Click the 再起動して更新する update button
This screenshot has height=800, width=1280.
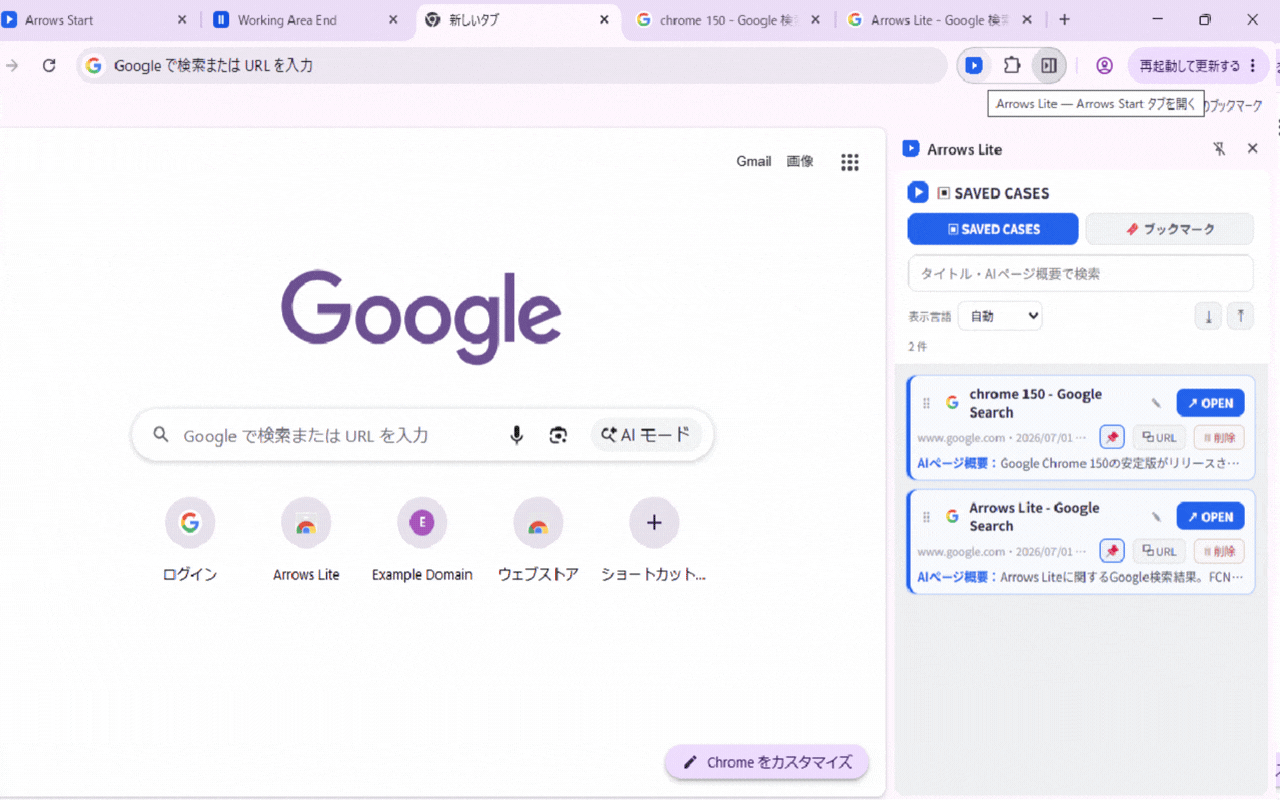(1198, 65)
